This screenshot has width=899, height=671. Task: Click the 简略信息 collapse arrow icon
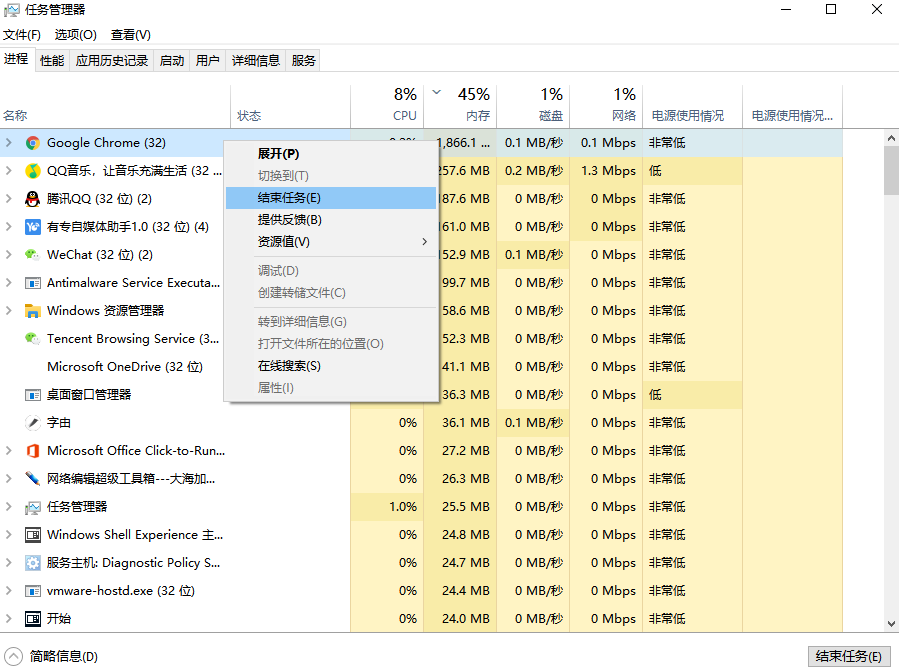click(x=13, y=657)
